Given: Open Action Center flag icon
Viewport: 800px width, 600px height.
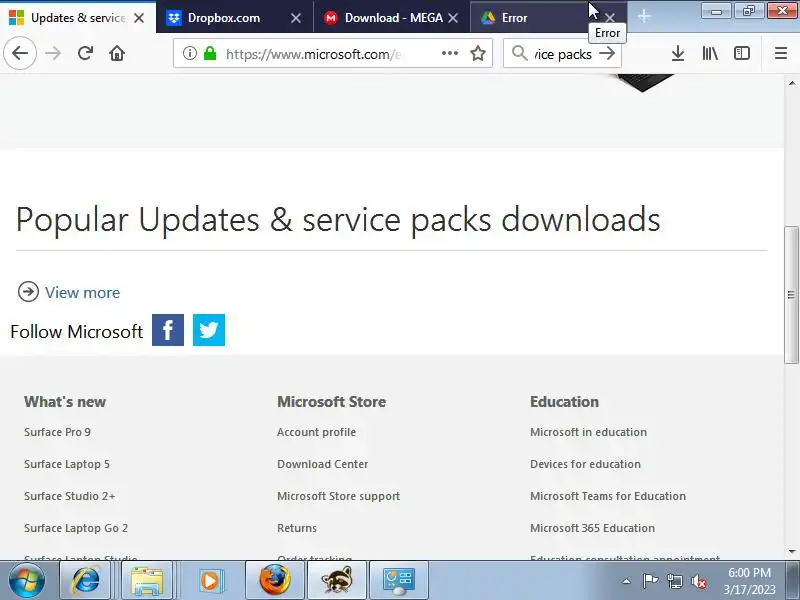Looking at the screenshot, I should pyautogui.click(x=650, y=581).
